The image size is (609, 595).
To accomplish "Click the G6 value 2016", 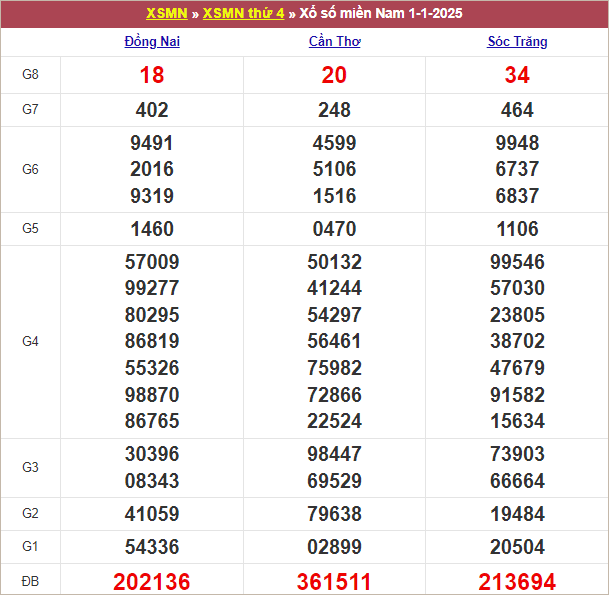I will [152, 169].
